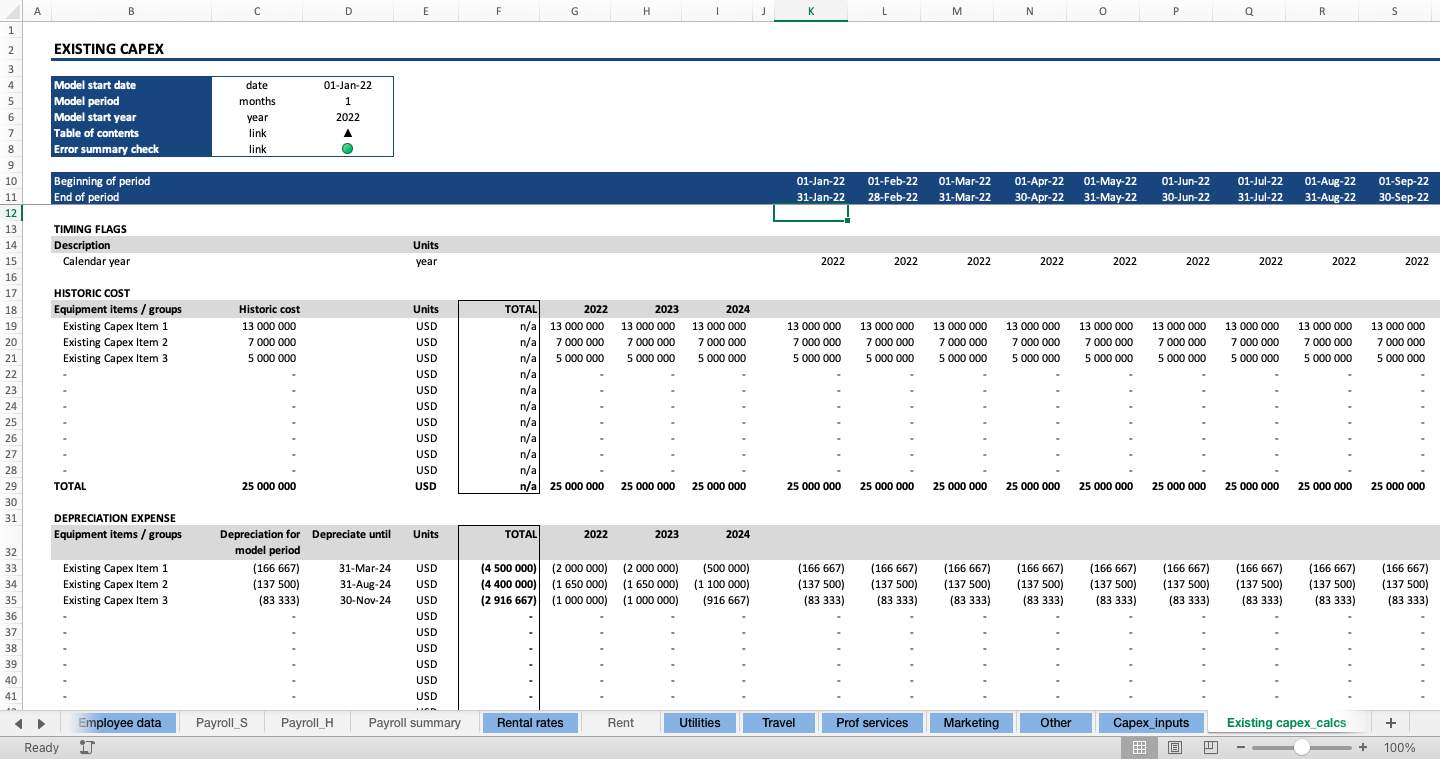Image resolution: width=1440 pixels, height=759 pixels.
Task: Open the Employee data sheet tab
Action: [x=120, y=723]
